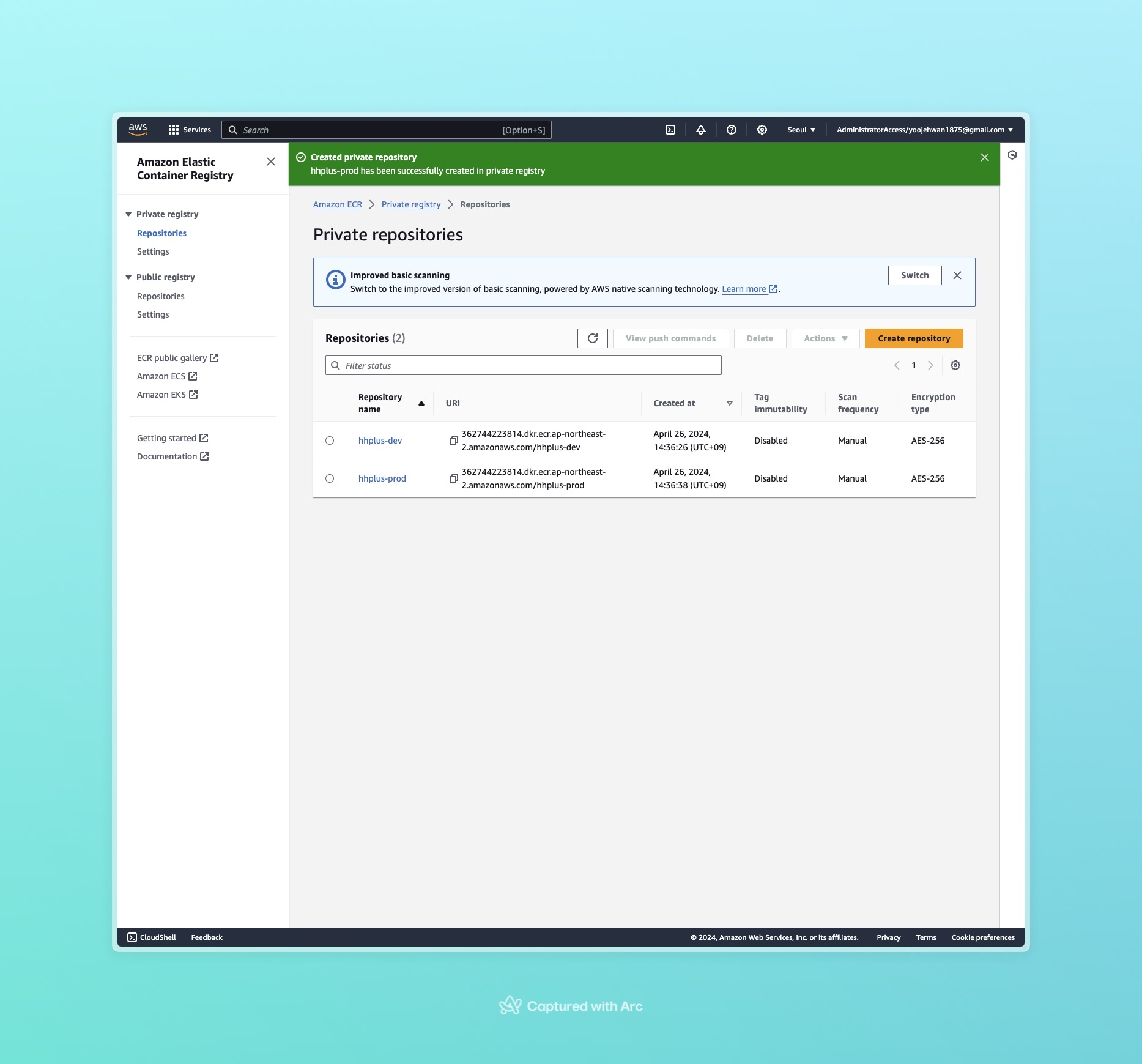Open Getting started link
Viewport: 1142px width, 1064px height.
172,438
